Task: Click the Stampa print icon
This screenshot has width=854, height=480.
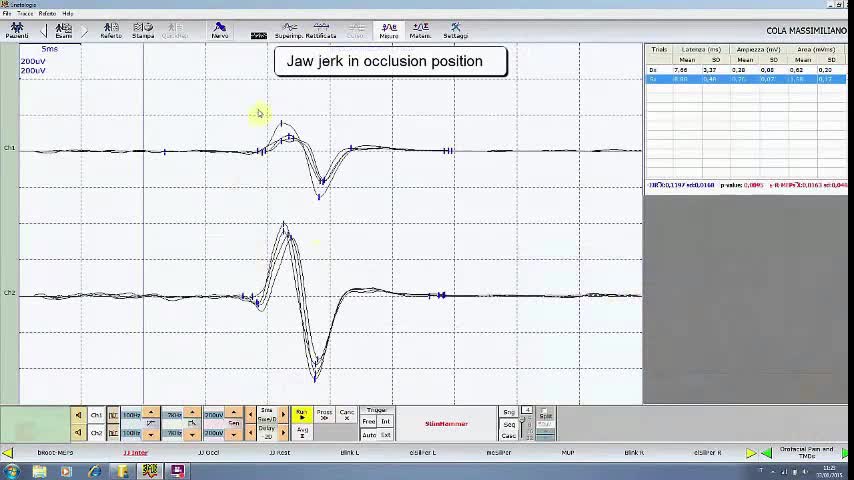Action: [143, 30]
